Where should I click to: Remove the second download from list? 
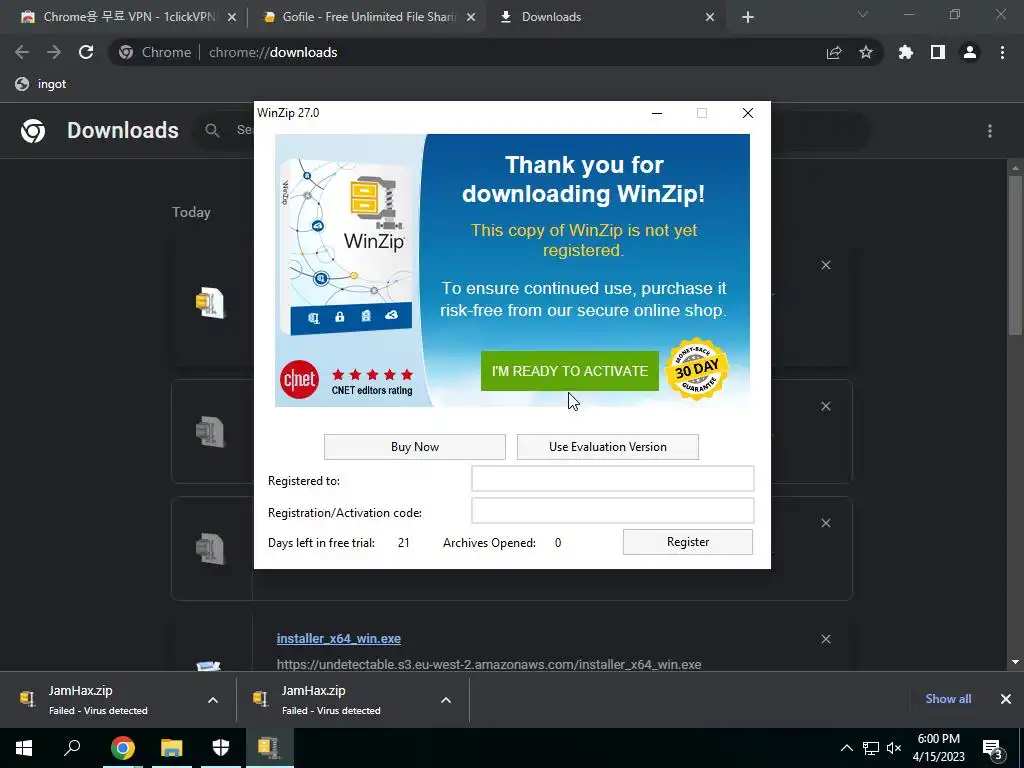[826, 406]
